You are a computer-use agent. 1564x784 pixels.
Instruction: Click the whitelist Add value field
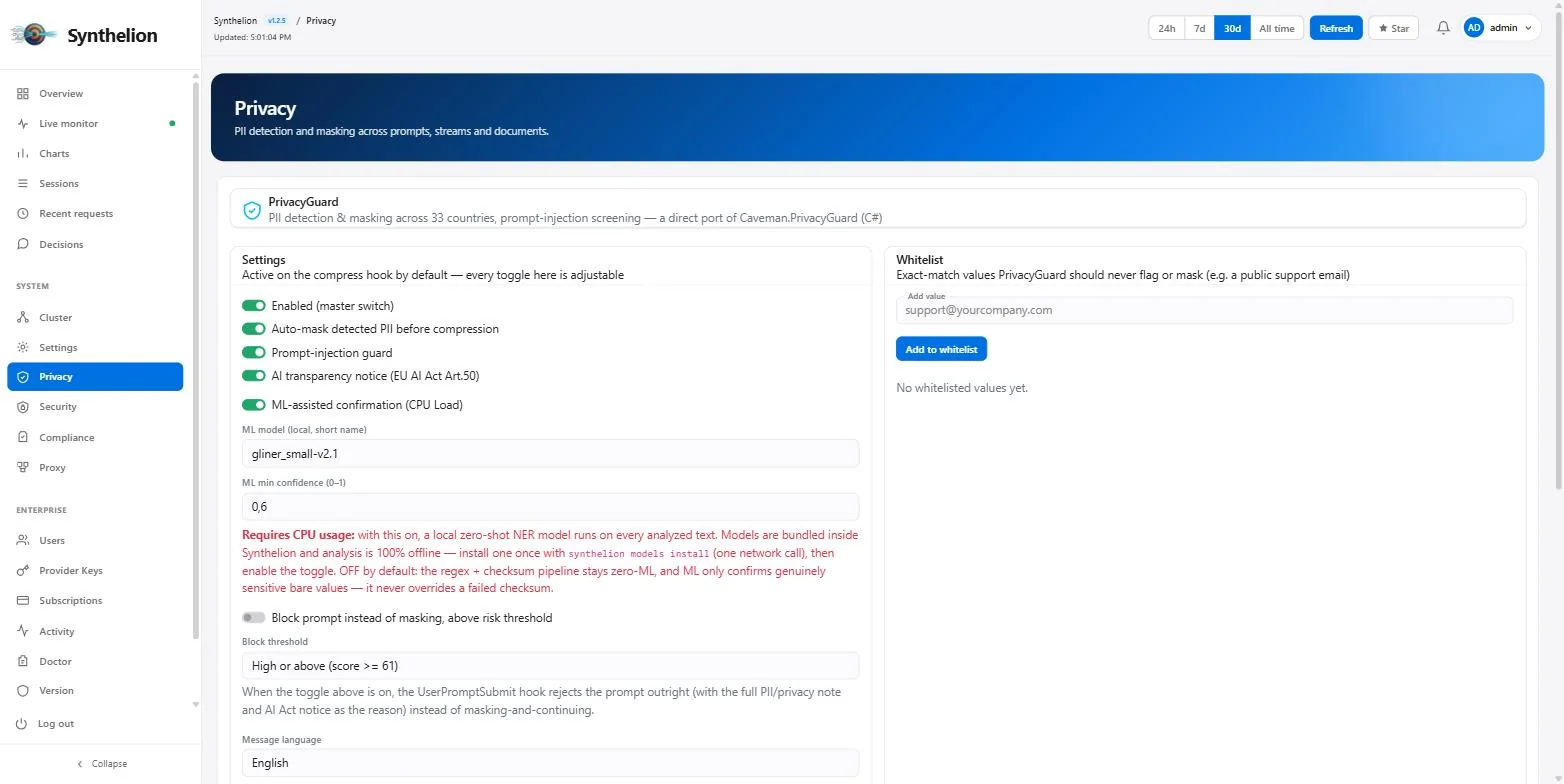click(1204, 310)
